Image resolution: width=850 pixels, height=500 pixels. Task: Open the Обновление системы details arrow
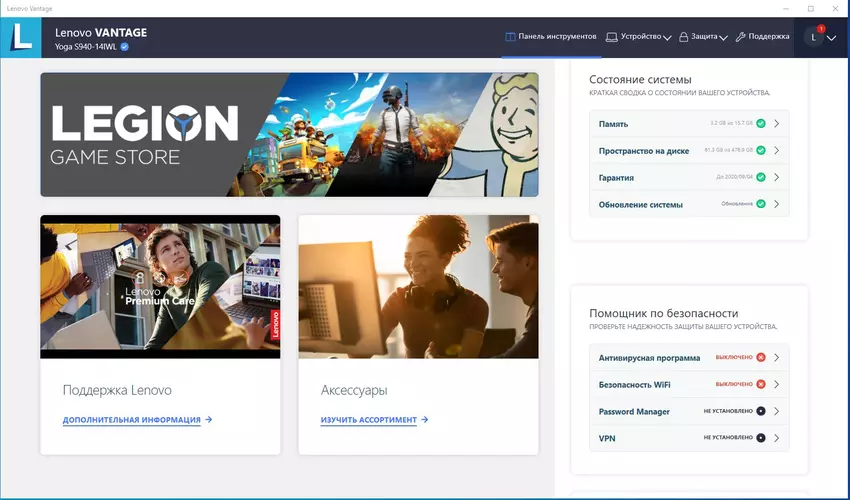point(777,204)
